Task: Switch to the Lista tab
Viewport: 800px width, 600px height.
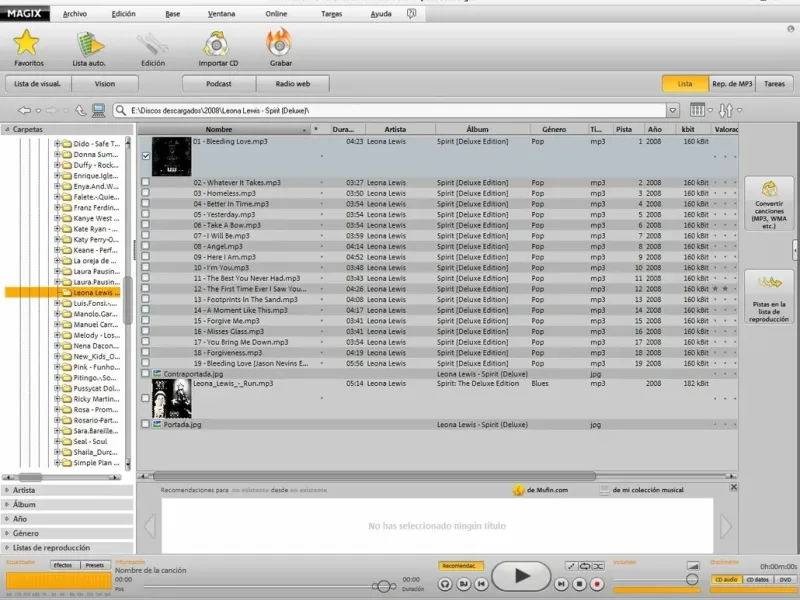Action: tap(685, 84)
